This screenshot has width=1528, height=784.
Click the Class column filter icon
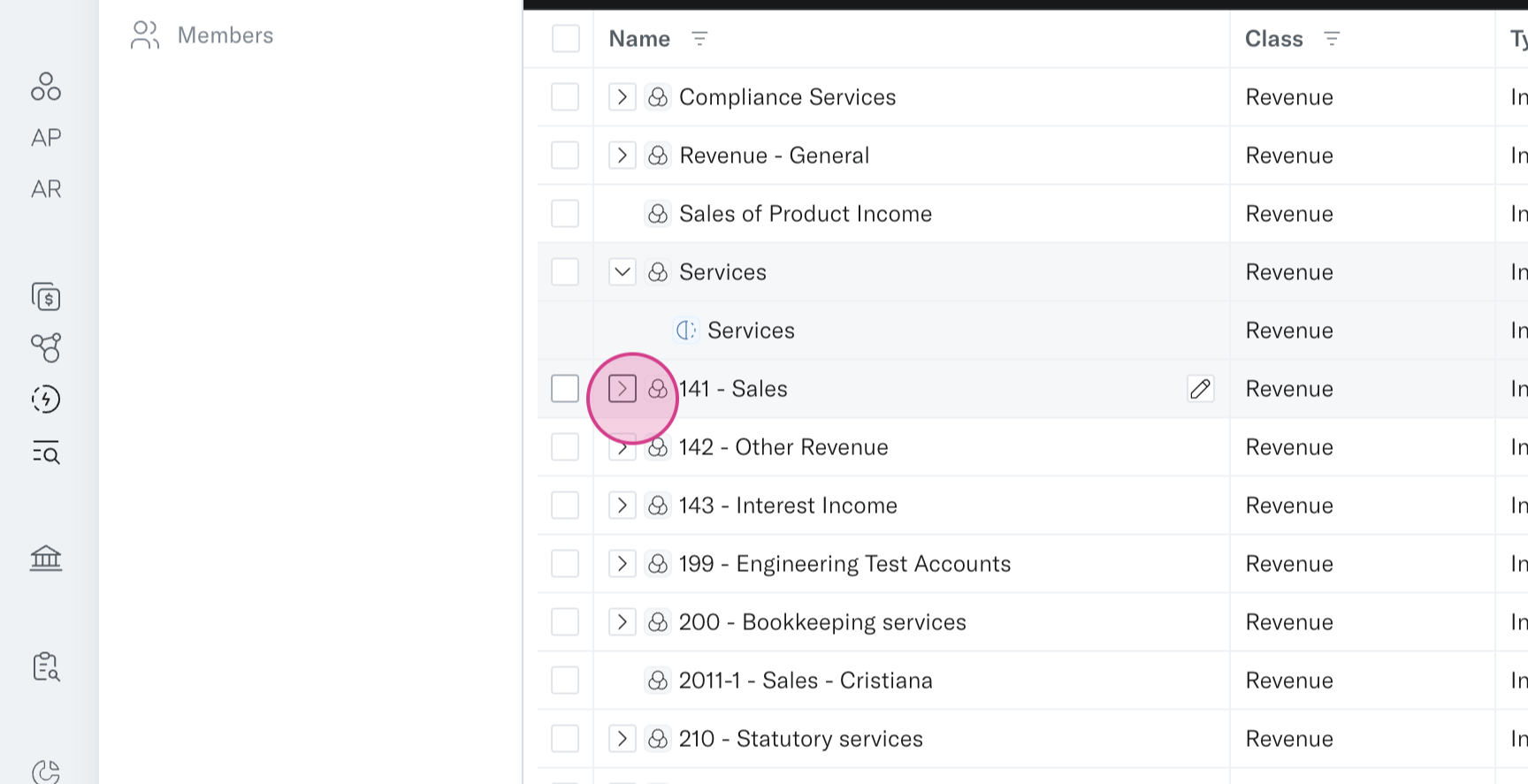pos(1332,39)
